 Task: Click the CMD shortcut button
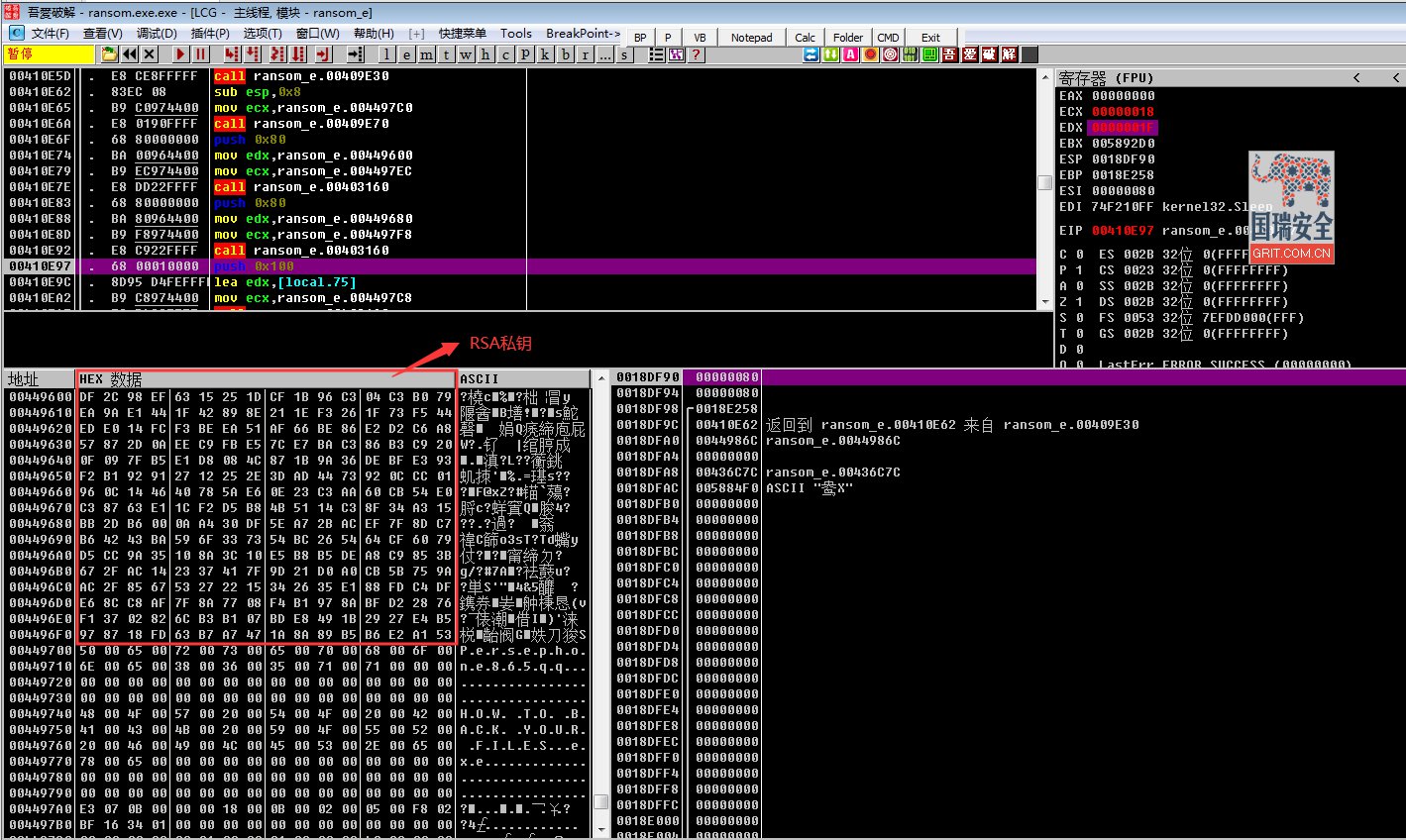click(x=888, y=37)
